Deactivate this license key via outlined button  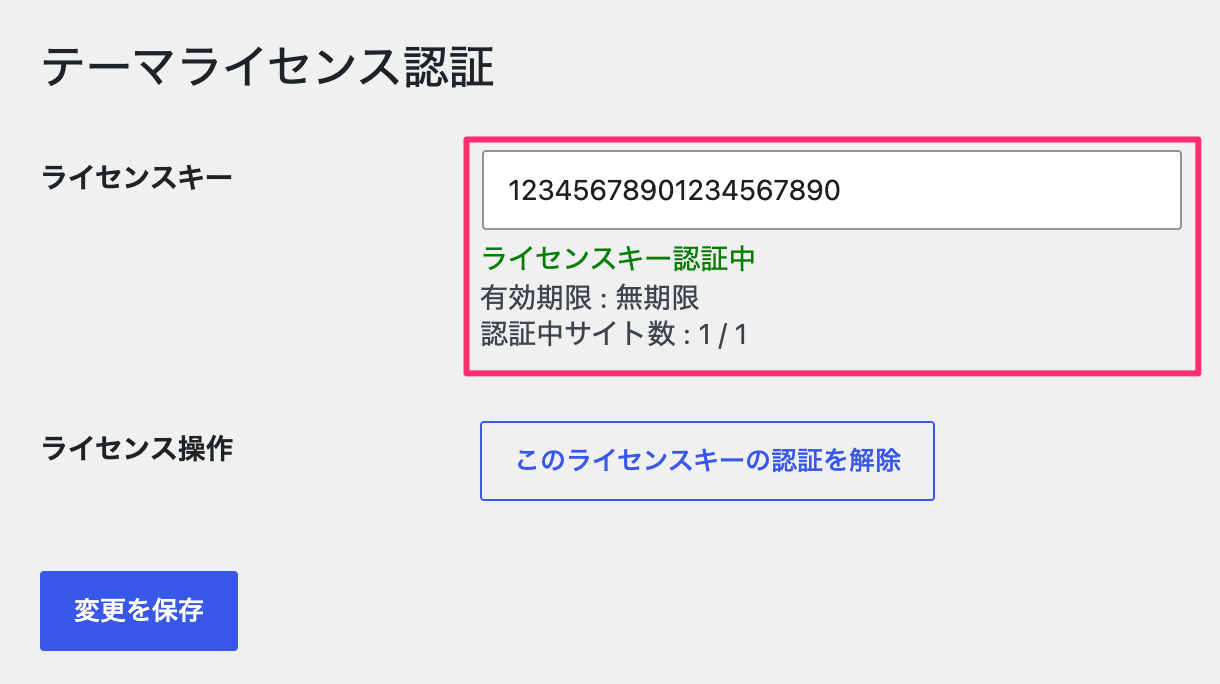(x=707, y=460)
